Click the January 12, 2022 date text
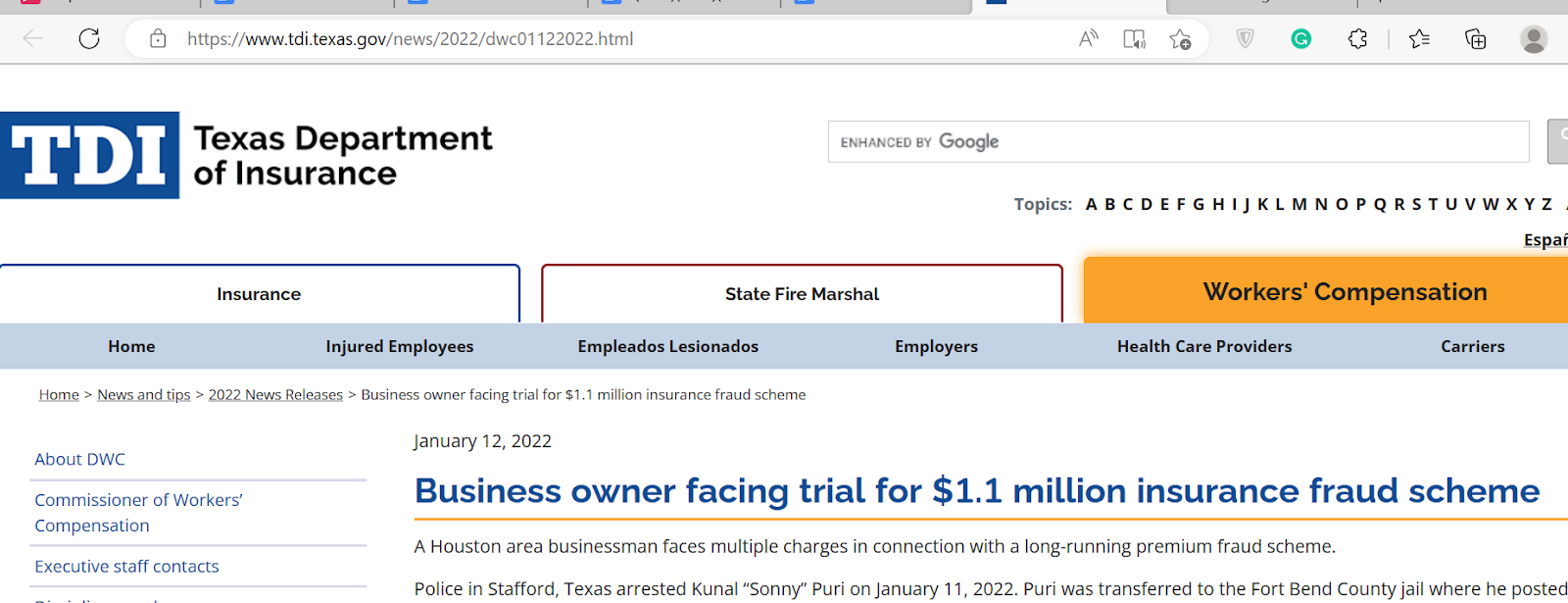The height and width of the screenshot is (603, 1568). tap(482, 441)
